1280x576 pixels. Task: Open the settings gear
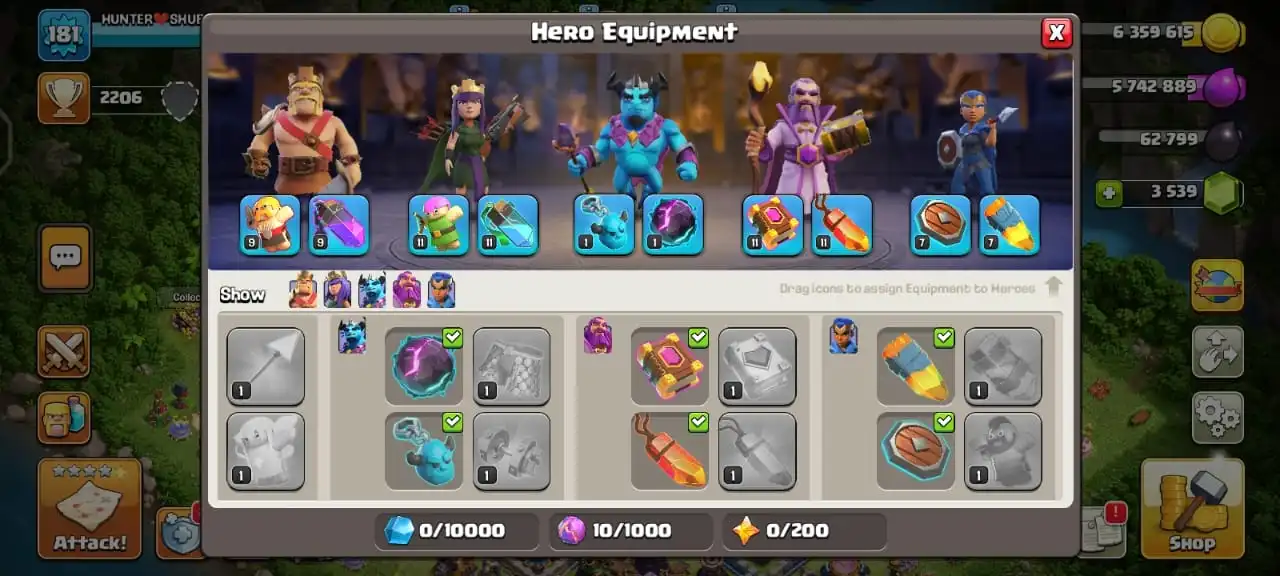click(x=1217, y=417)
